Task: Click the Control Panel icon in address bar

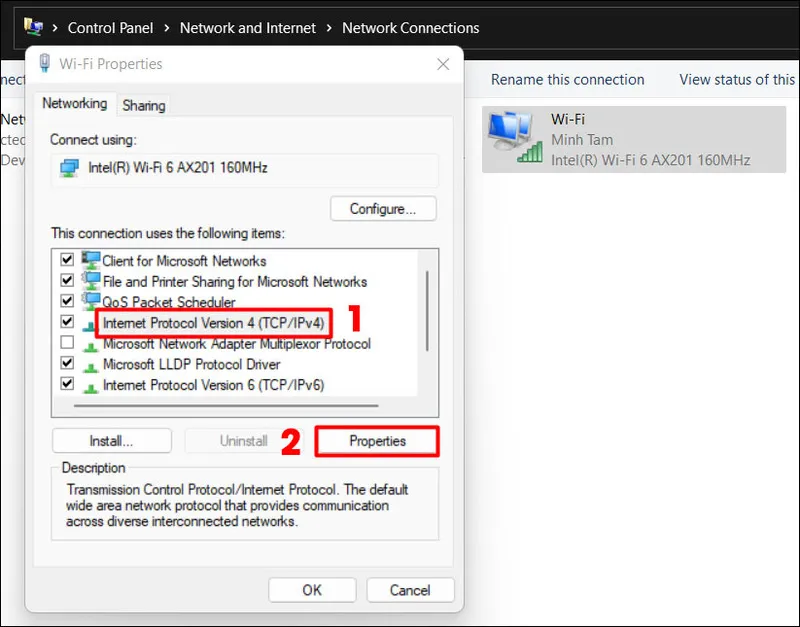Action: coord(33,27)
